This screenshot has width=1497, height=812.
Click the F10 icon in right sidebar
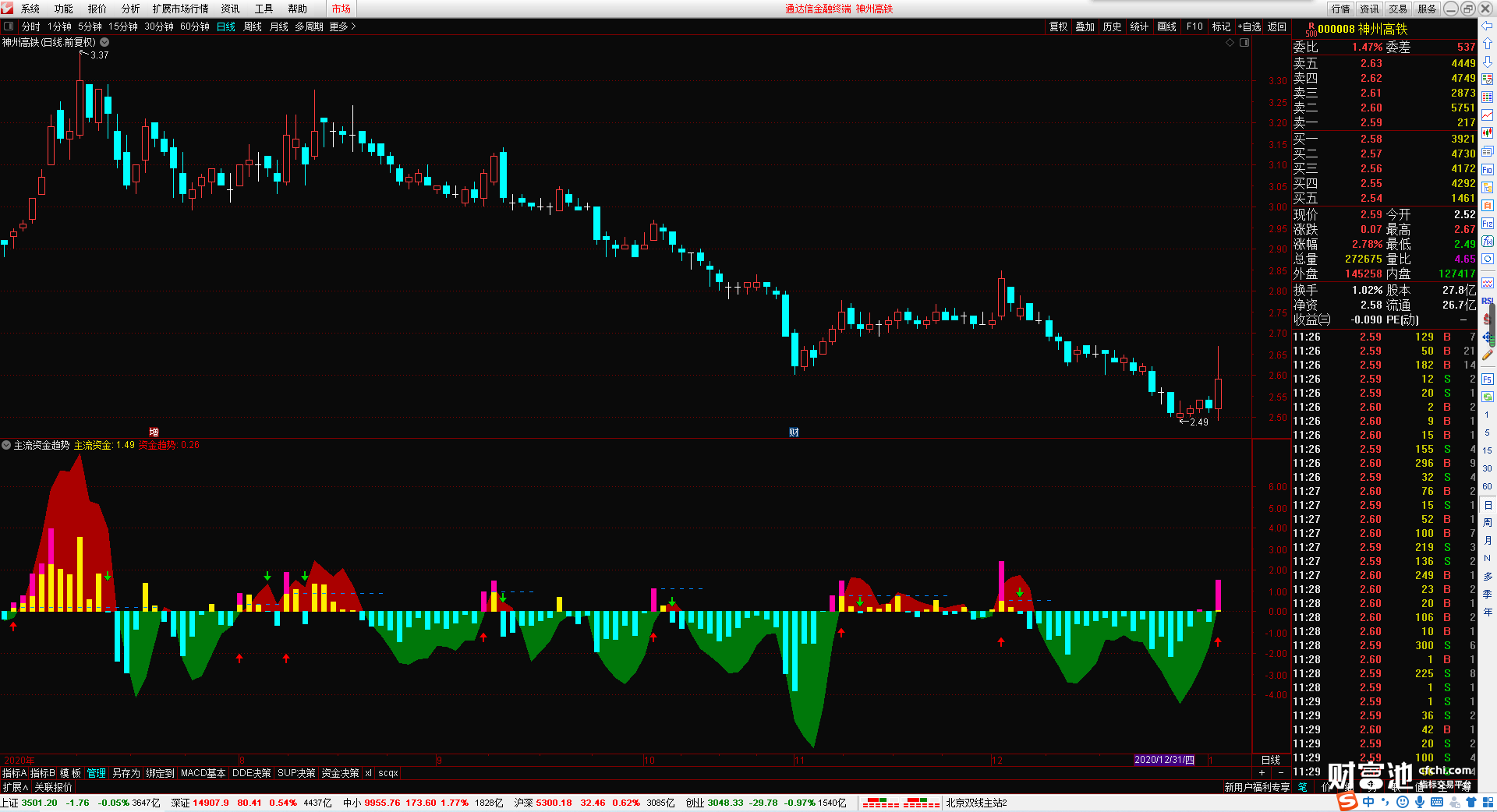(x=1488, y=170)
